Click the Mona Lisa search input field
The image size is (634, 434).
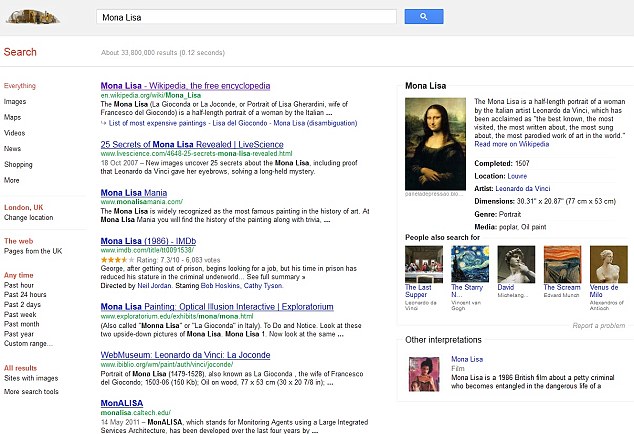pyautogui.click(x=246, y=17)
